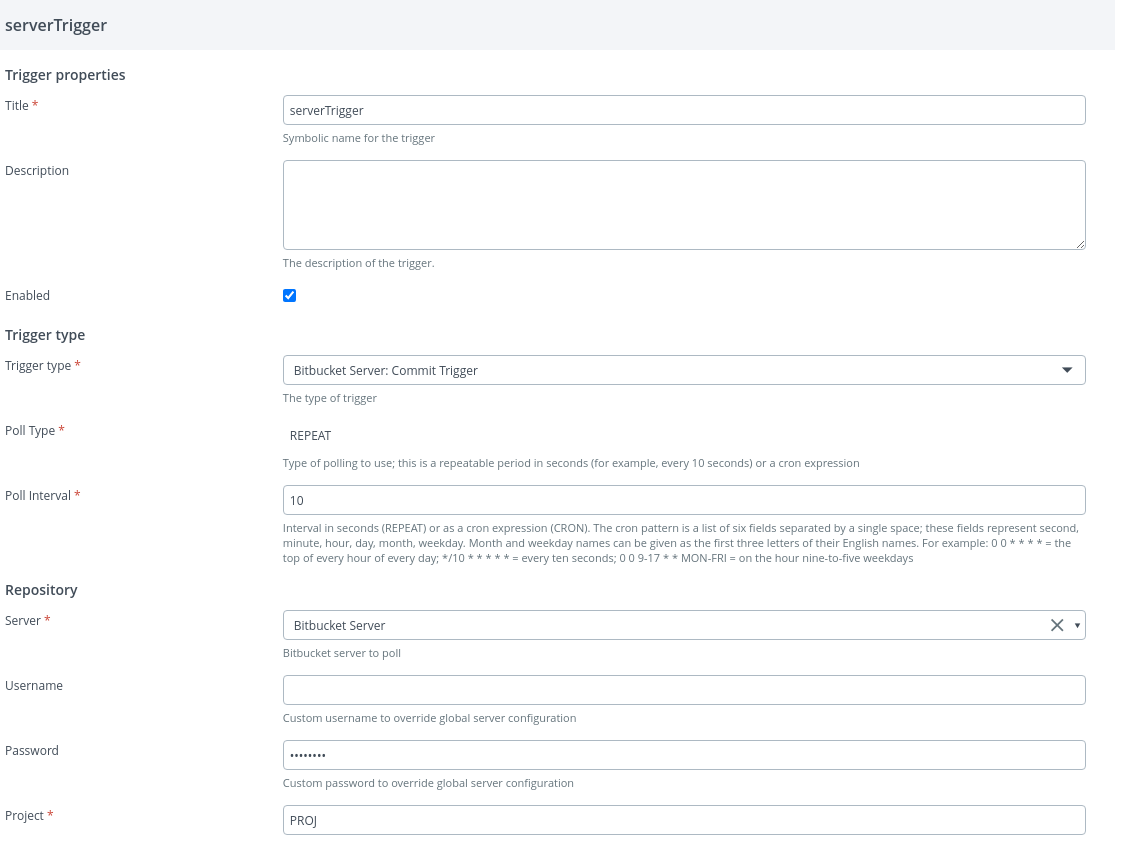Viewport: 1121px width, 843px height.
Task: Click the small arrow in the Server field
Action: click(x=1077, y=625)
